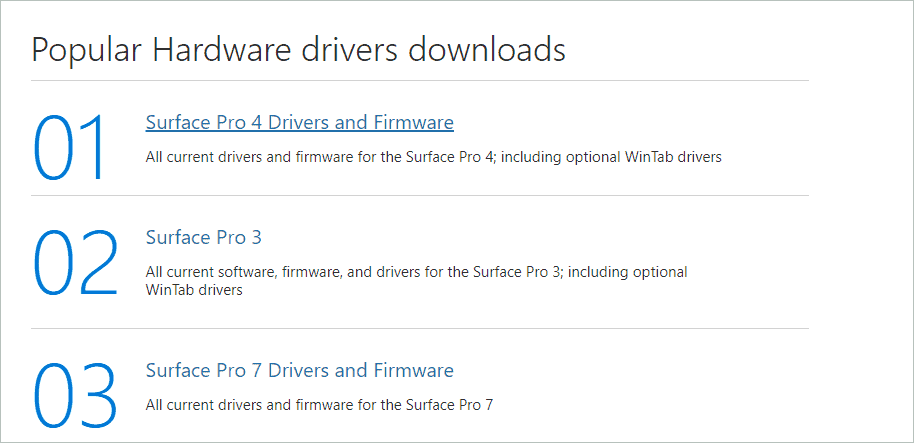Viewport: 914px width, 443px height.
Task: Click the Surface Pro 3 software description text
Action: click(416, 280)
